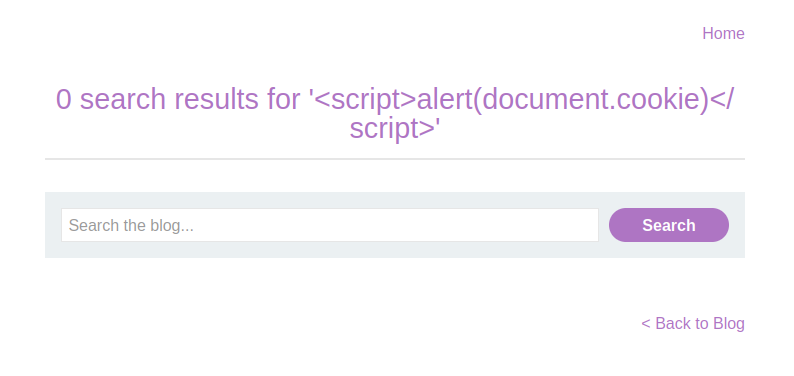
Task: Focus the 'Search the blog...' input field
Action: 330,225
